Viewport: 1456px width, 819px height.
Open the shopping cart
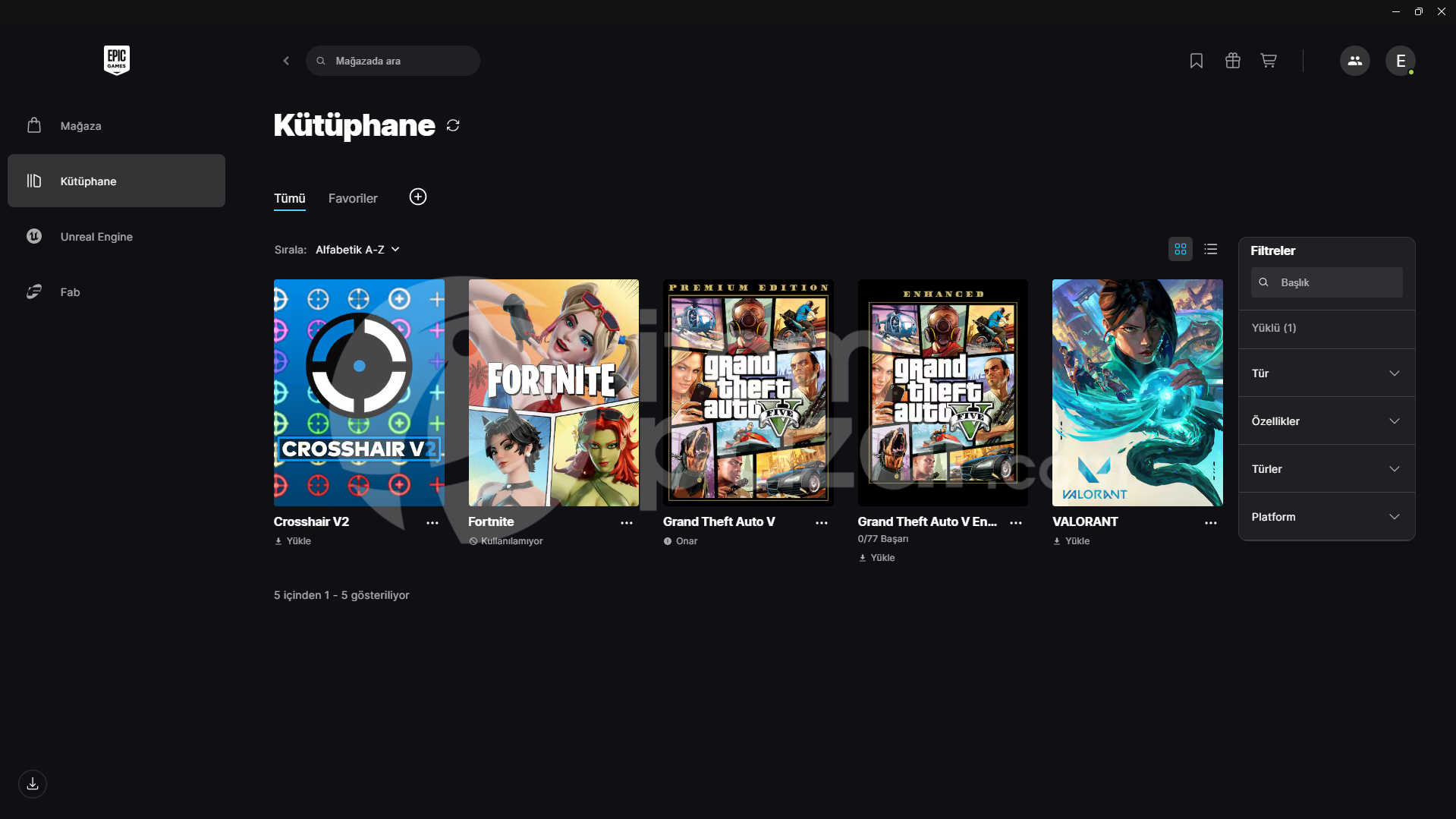click(x=1269, y=61)
